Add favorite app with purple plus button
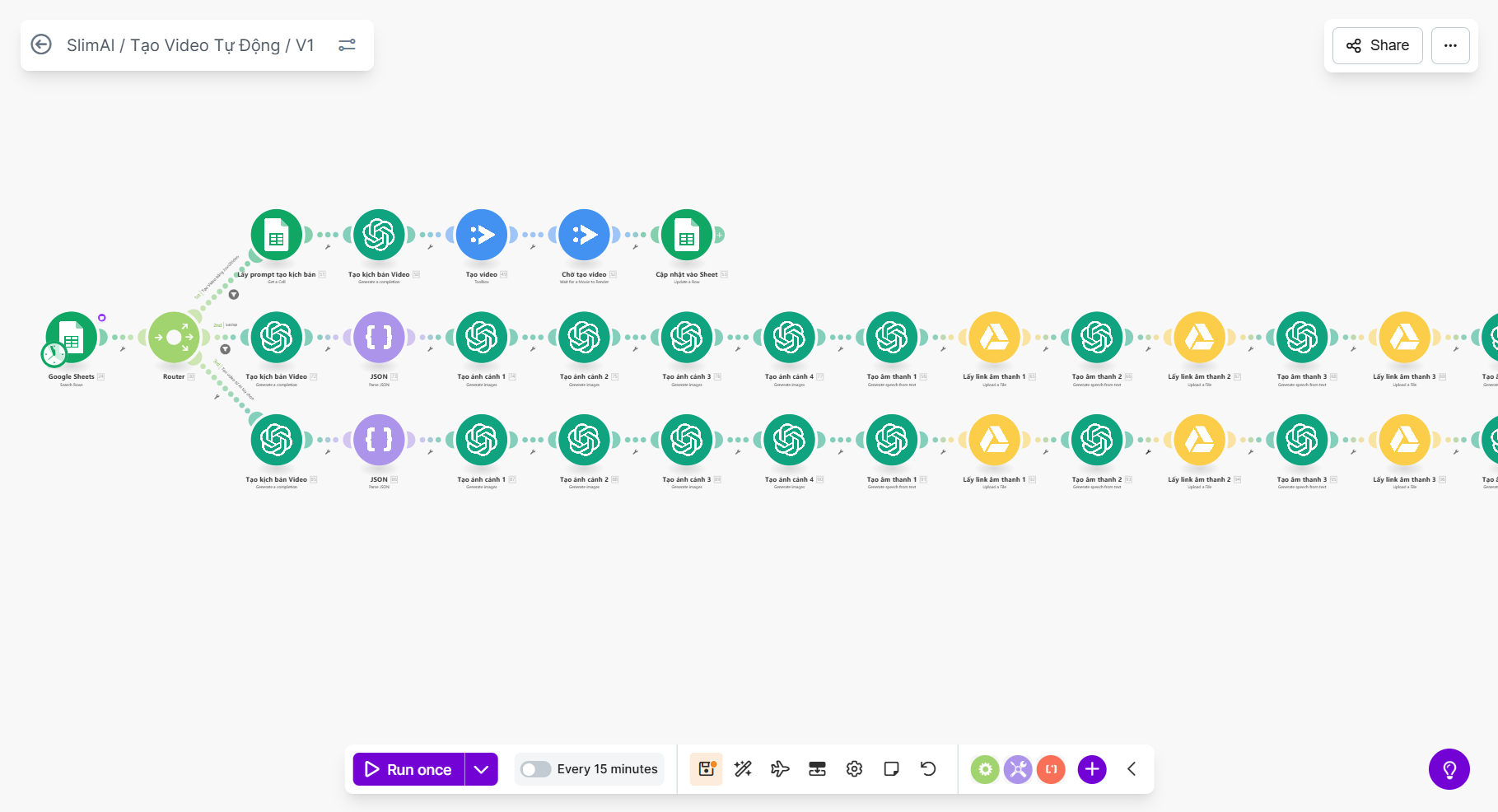The width and height of the screenshot is (1498, 812). coord(1092,769)
